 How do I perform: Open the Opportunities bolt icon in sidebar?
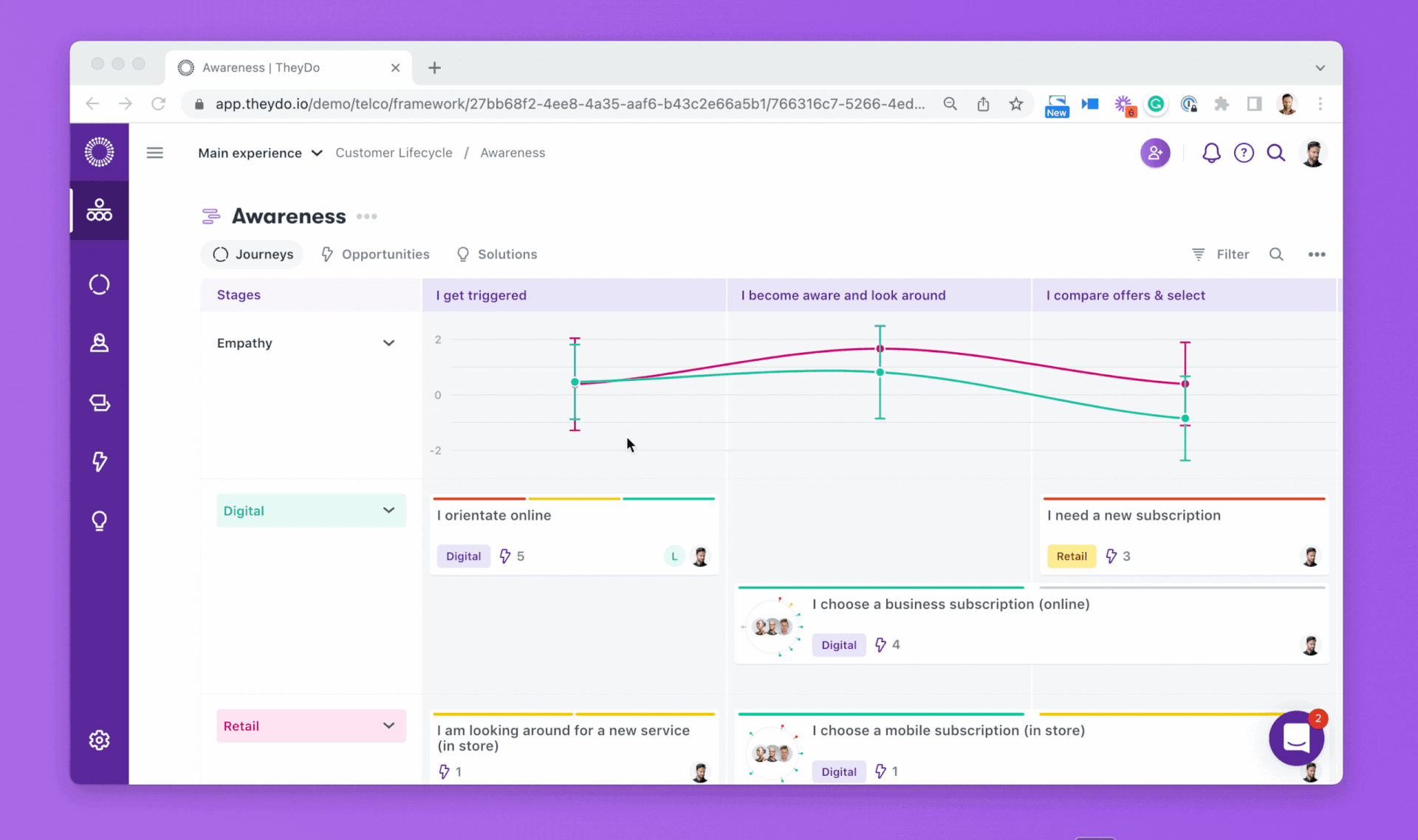point(99,461)
